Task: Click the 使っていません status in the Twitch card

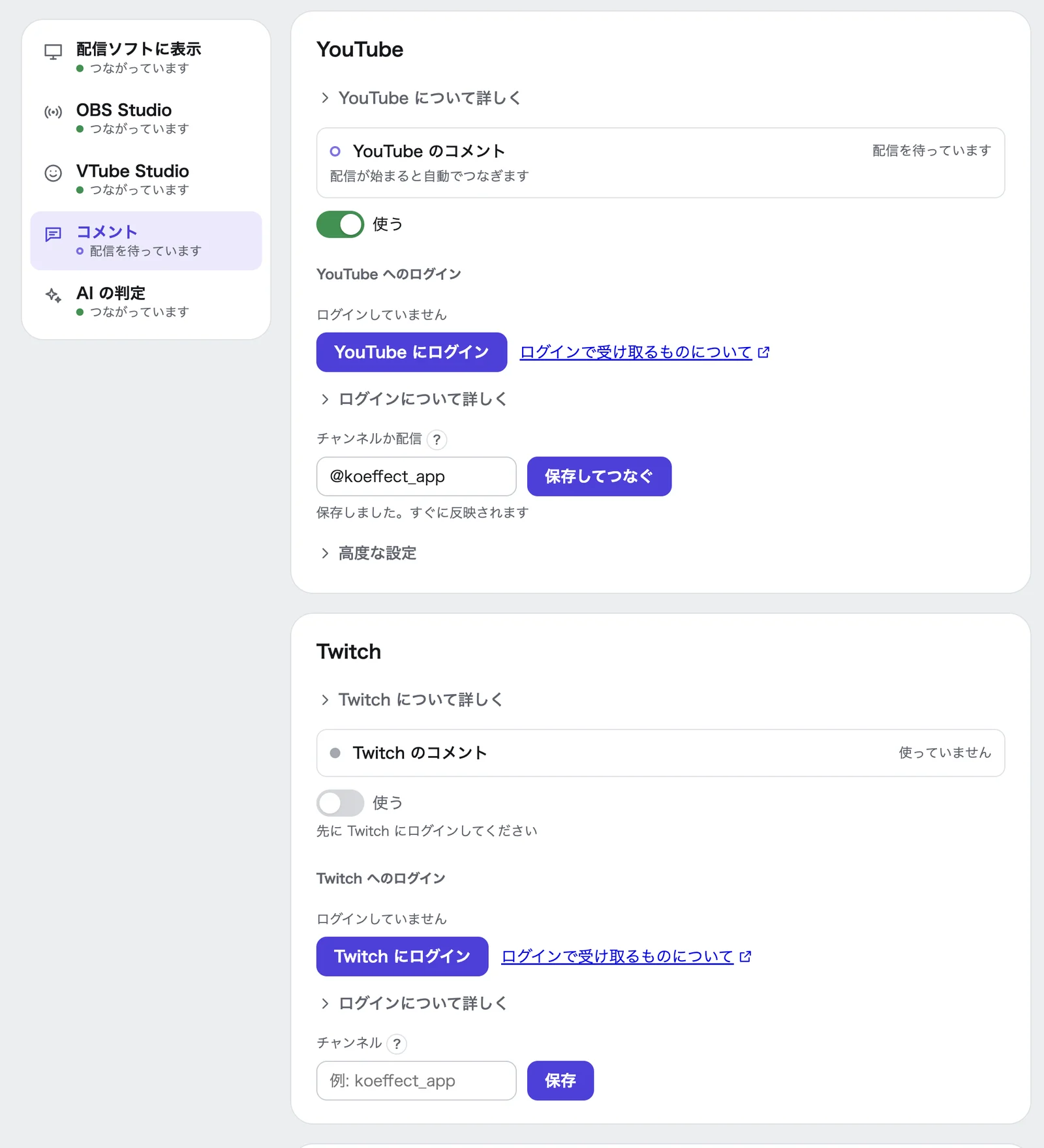Action: pos(945,753)
